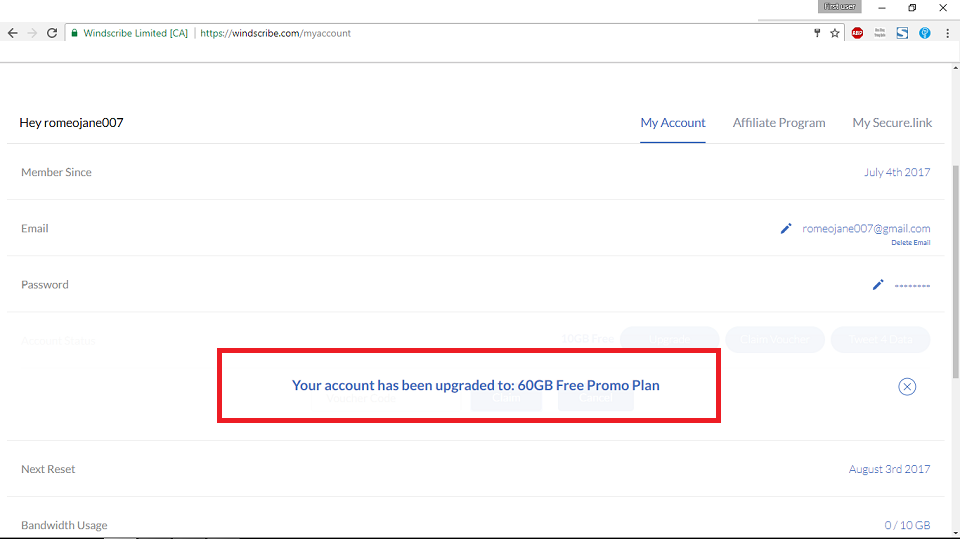Click the 'Bandwidth Usage' label
The height and width of the screenshot is (539, 960).
point(64,526)
